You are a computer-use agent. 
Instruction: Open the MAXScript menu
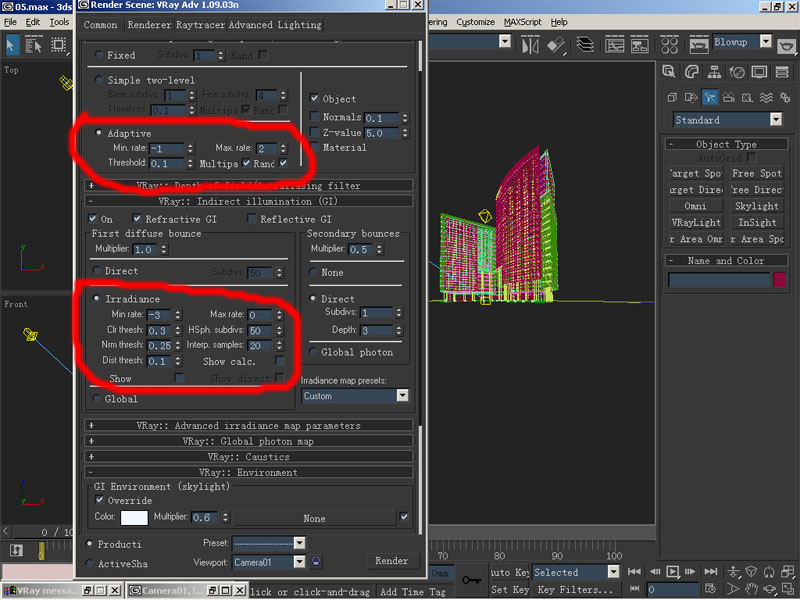[522, 22]
